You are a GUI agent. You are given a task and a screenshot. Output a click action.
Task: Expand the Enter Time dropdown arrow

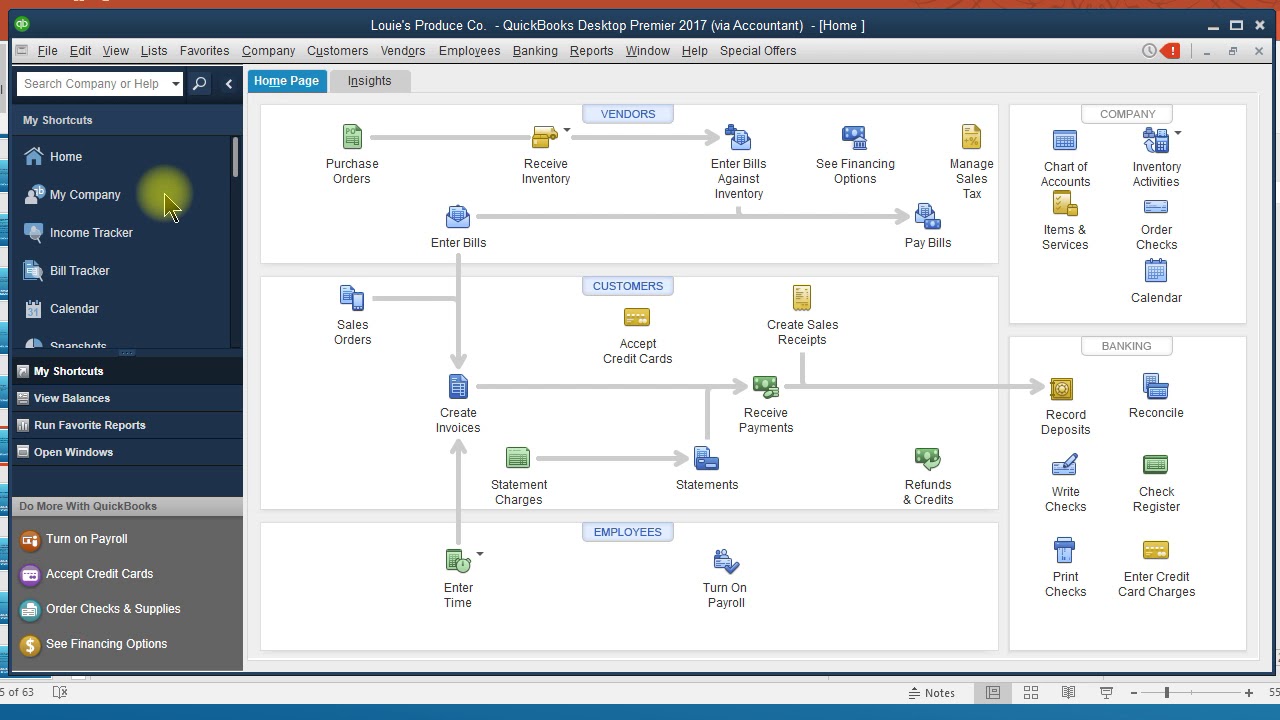480,554
